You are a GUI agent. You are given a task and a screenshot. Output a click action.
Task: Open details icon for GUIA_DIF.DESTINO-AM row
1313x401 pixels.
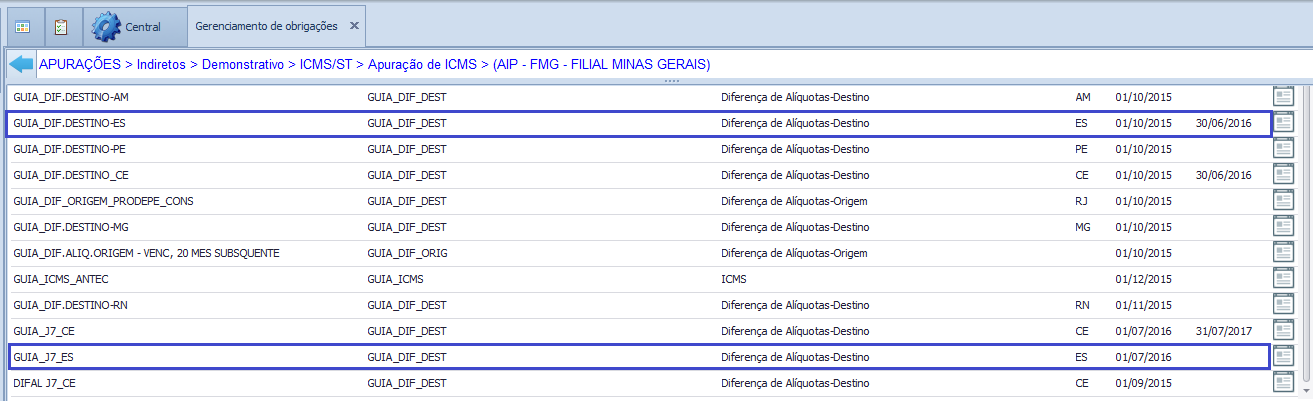[1283, 97]
